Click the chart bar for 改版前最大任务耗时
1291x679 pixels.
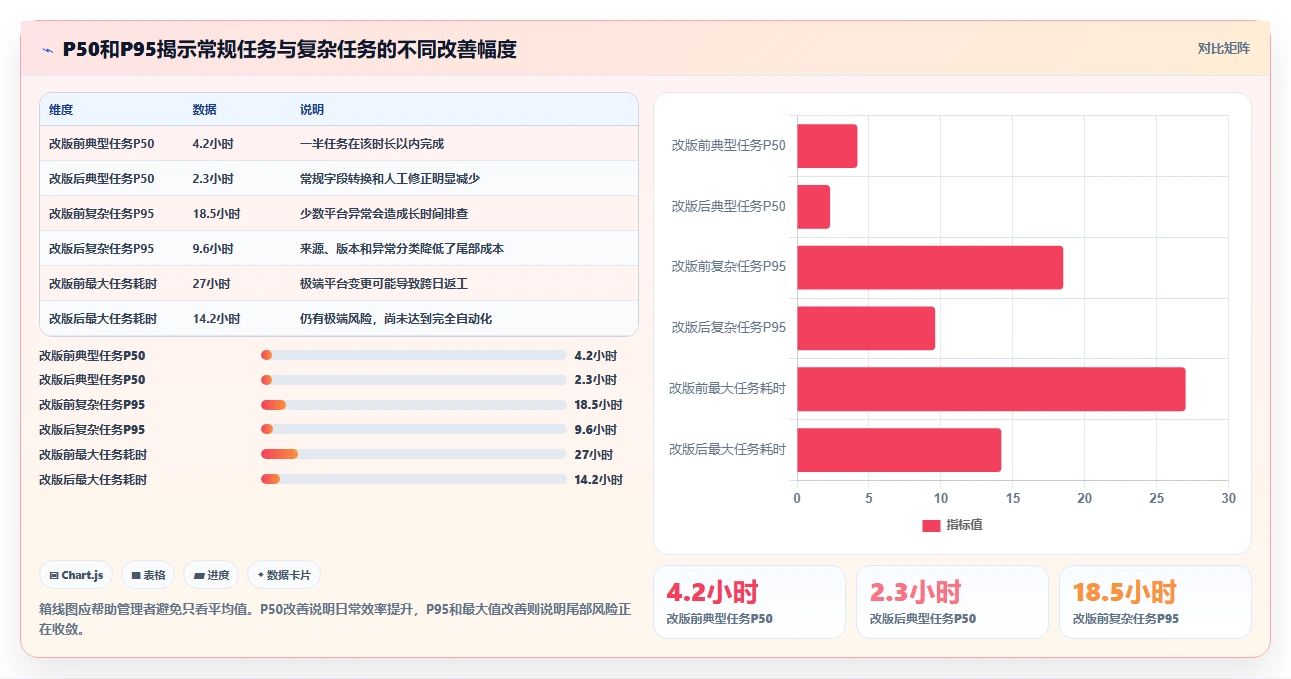[991, 389]
